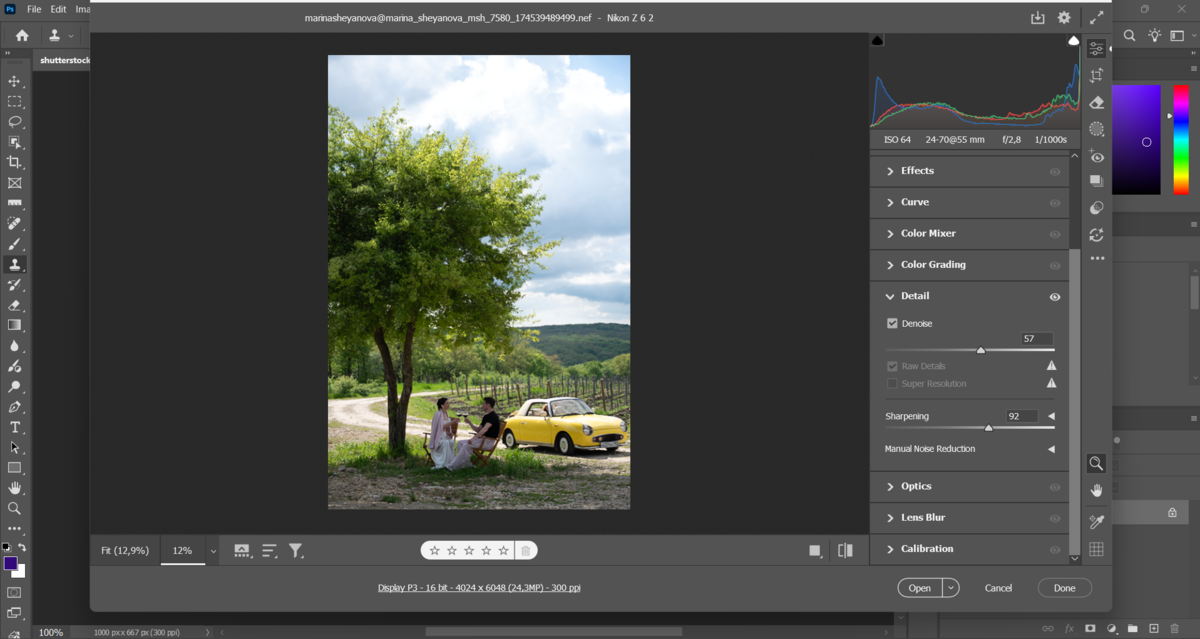The width and height of the screenshot is (1200, 639).
Task: Toggle Camera Raw color sampler eyedropper
Action: pyautogui.click(x=1097, y=522)
